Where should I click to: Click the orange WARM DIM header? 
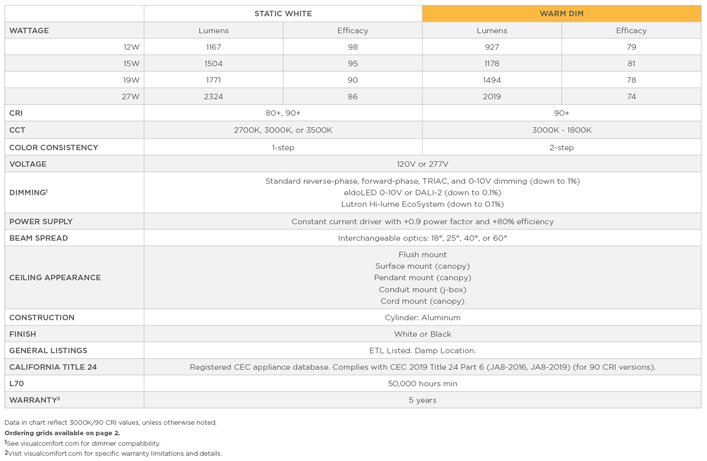(561, 14)
